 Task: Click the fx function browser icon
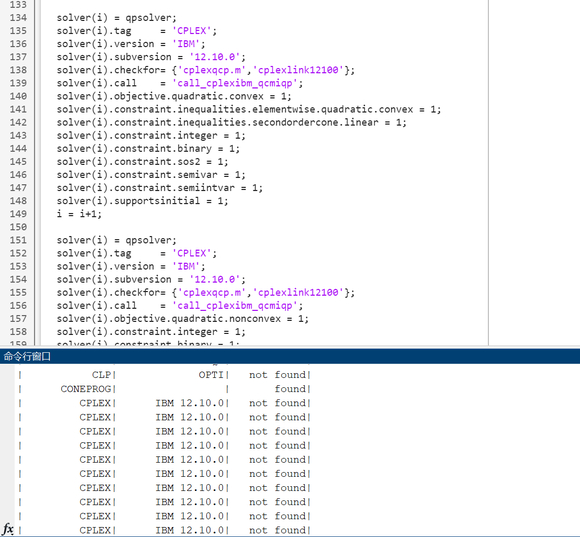point(8,529)
